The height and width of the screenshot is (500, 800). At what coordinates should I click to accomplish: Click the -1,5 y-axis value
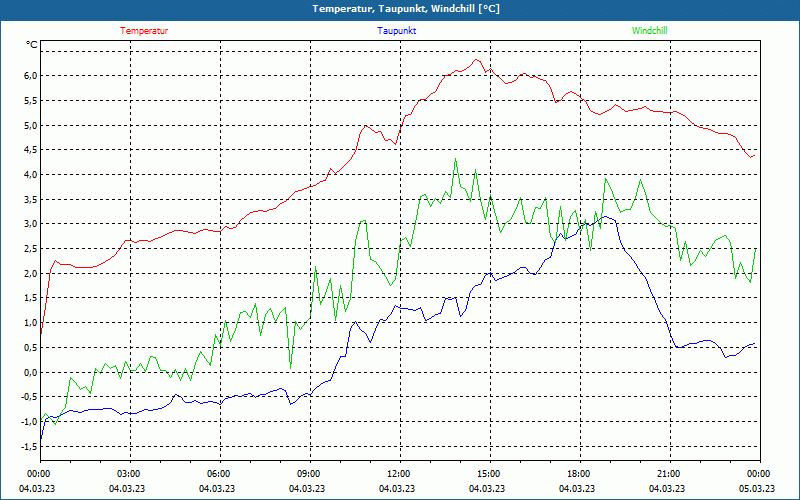coord(30,447)
